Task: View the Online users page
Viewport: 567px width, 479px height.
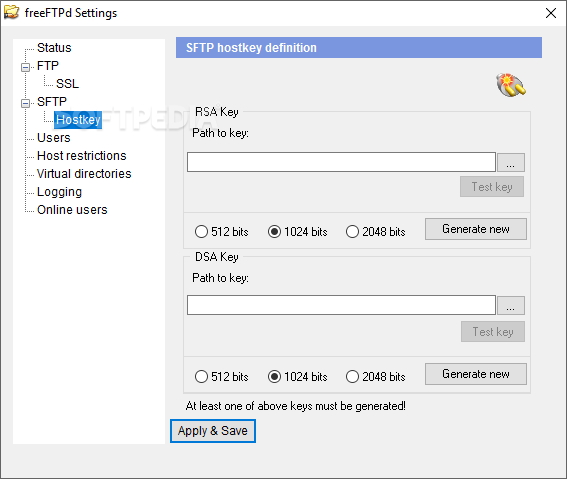Action: [72, 210]
